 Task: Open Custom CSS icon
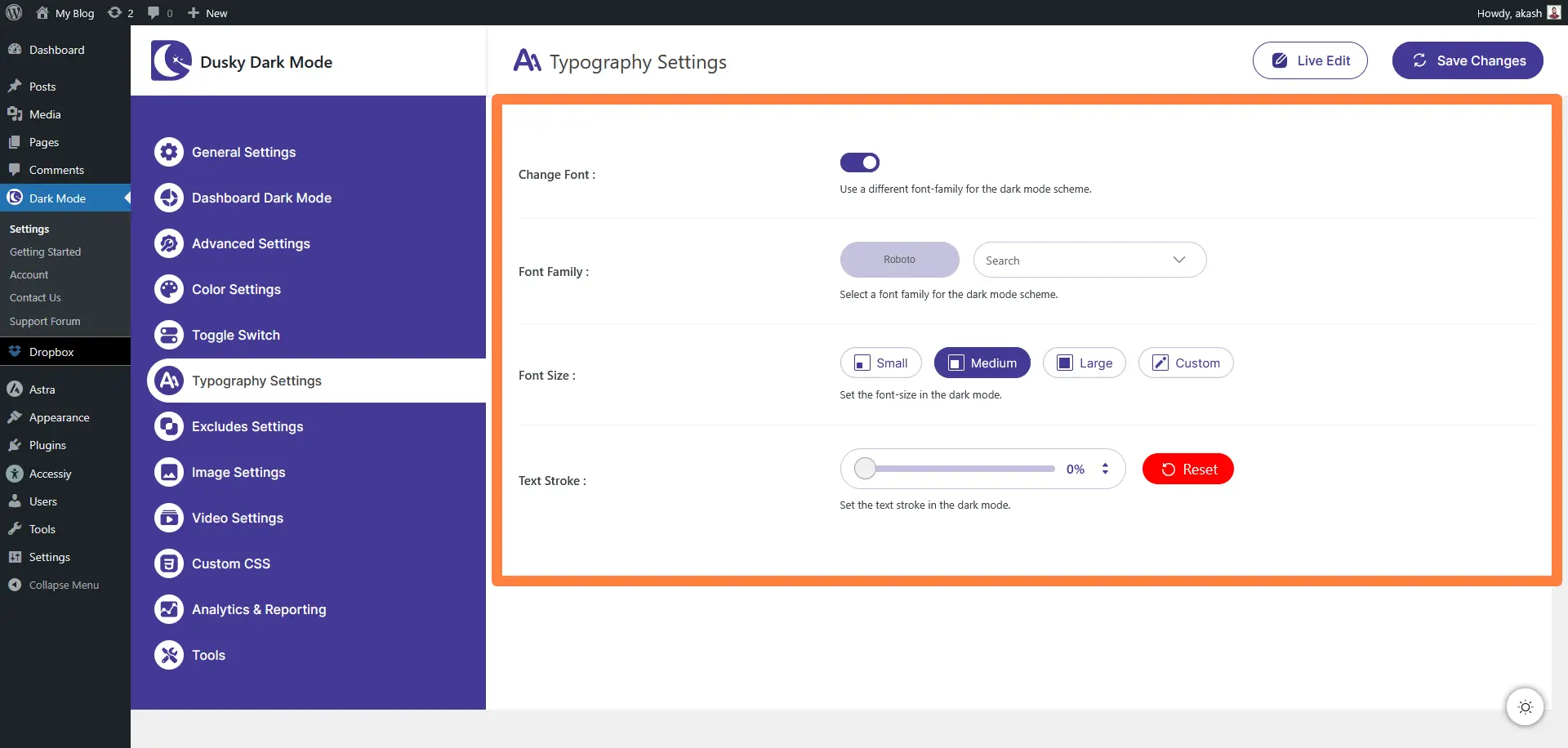point(169,563)
